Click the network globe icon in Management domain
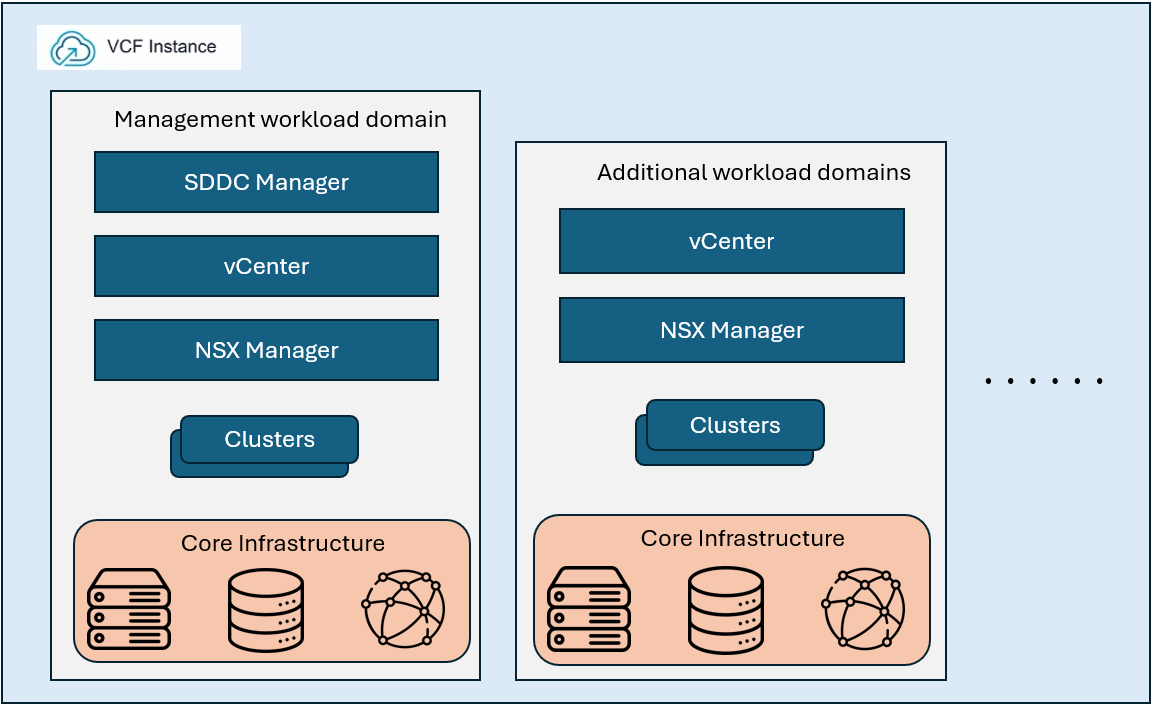 (x=404, y=609)
